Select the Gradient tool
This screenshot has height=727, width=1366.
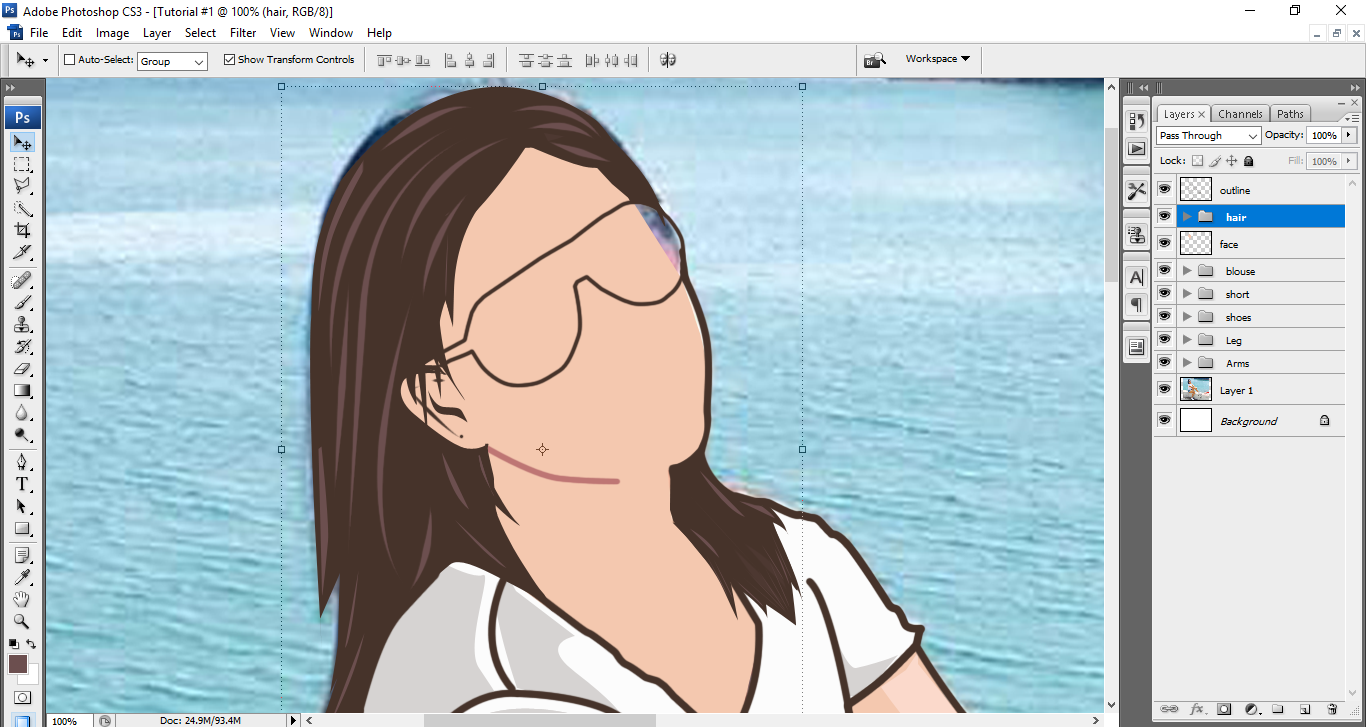pos(22,391)
